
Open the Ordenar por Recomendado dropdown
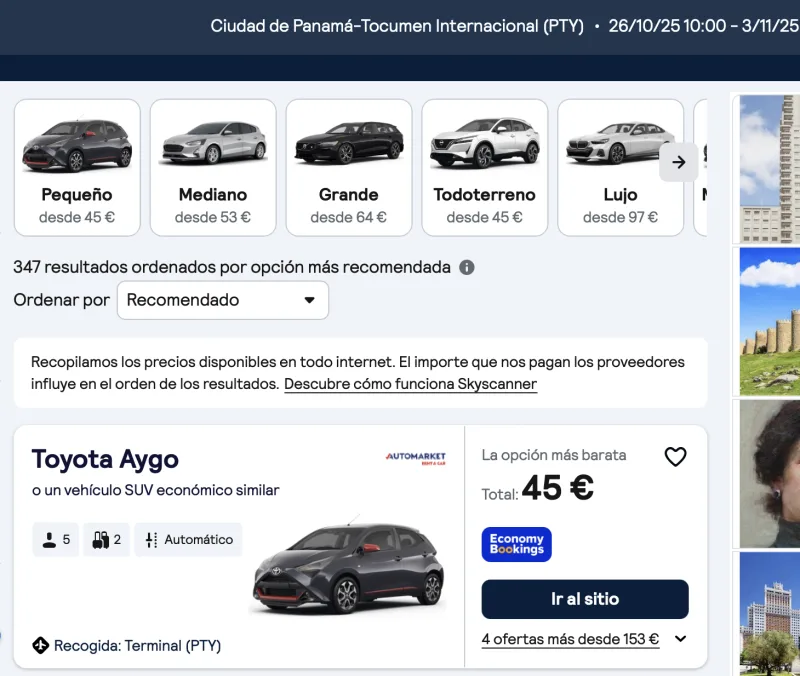223,300
